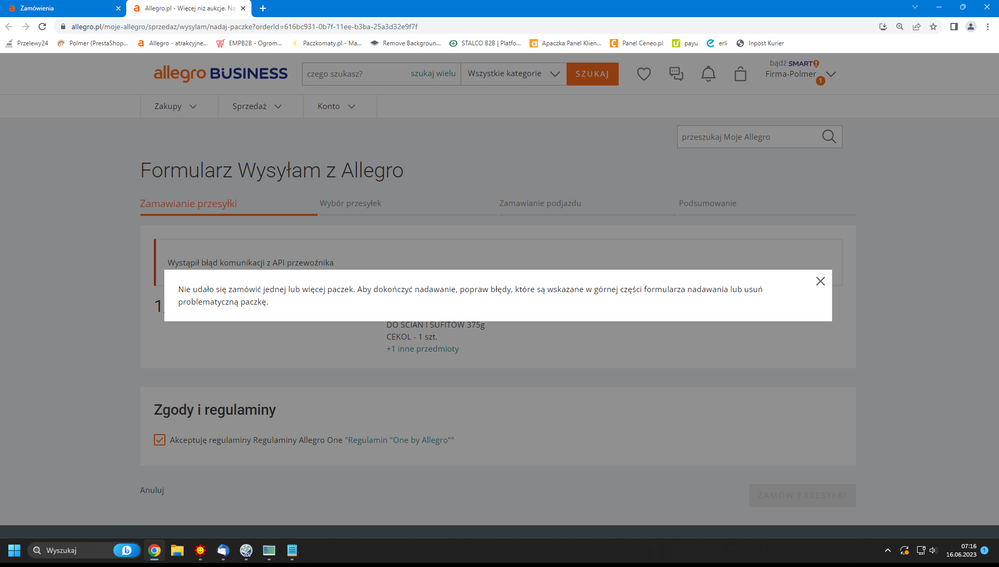Screen dimensions: 999x567
Task: Open Chrome tab search chevron
Action: [x=914, y=8]
